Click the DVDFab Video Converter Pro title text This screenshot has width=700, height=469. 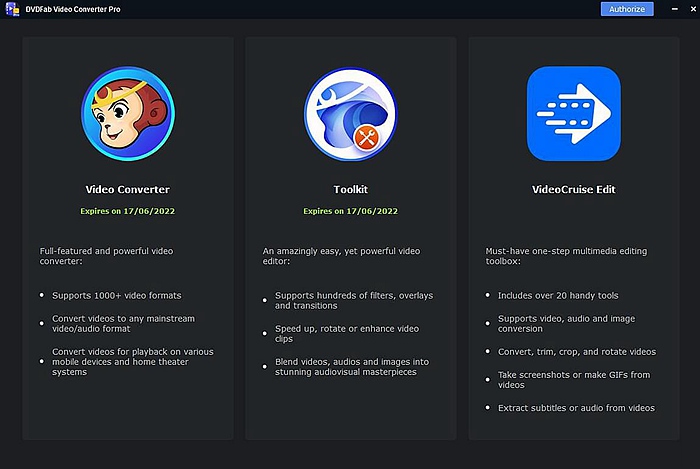73,9
